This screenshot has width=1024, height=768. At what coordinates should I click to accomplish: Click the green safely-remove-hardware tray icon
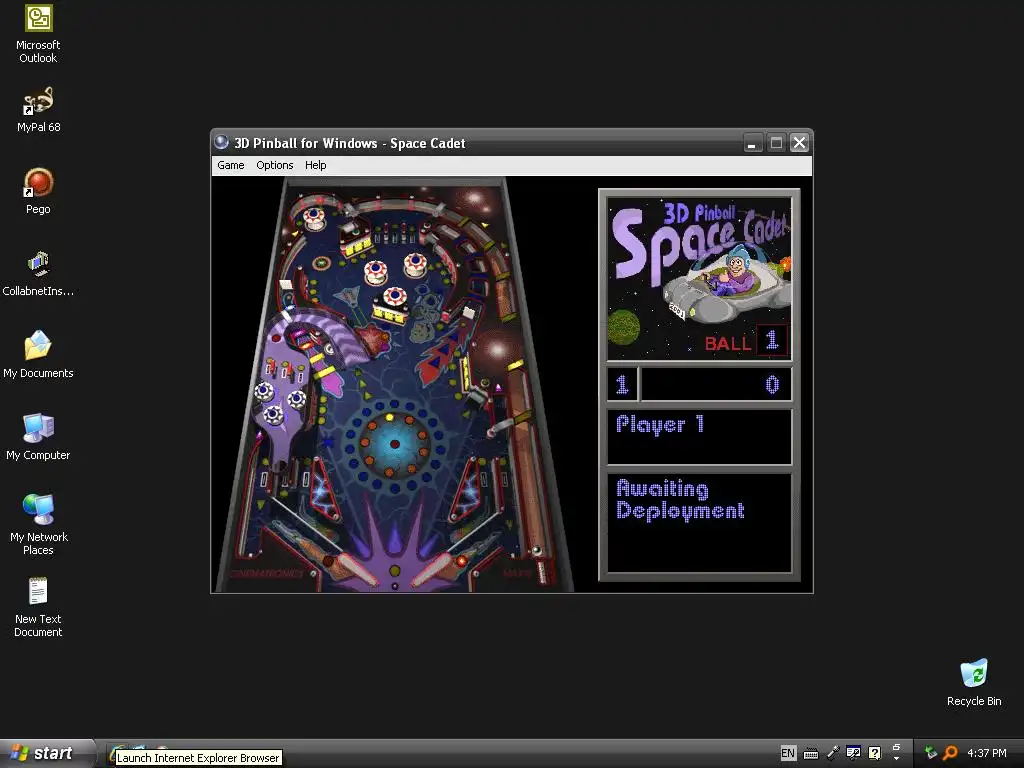(x=930, y=753)
